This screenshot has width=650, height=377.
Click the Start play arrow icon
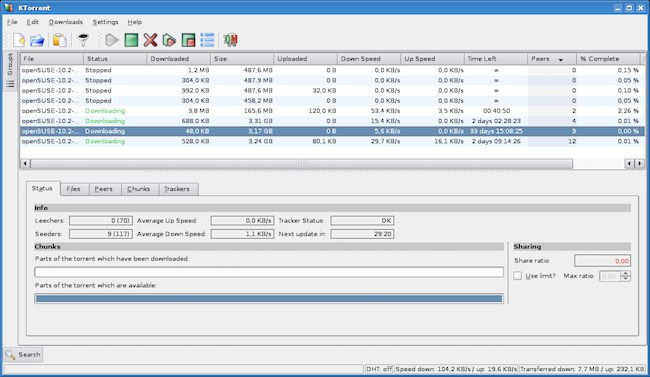tap(112, 40)
